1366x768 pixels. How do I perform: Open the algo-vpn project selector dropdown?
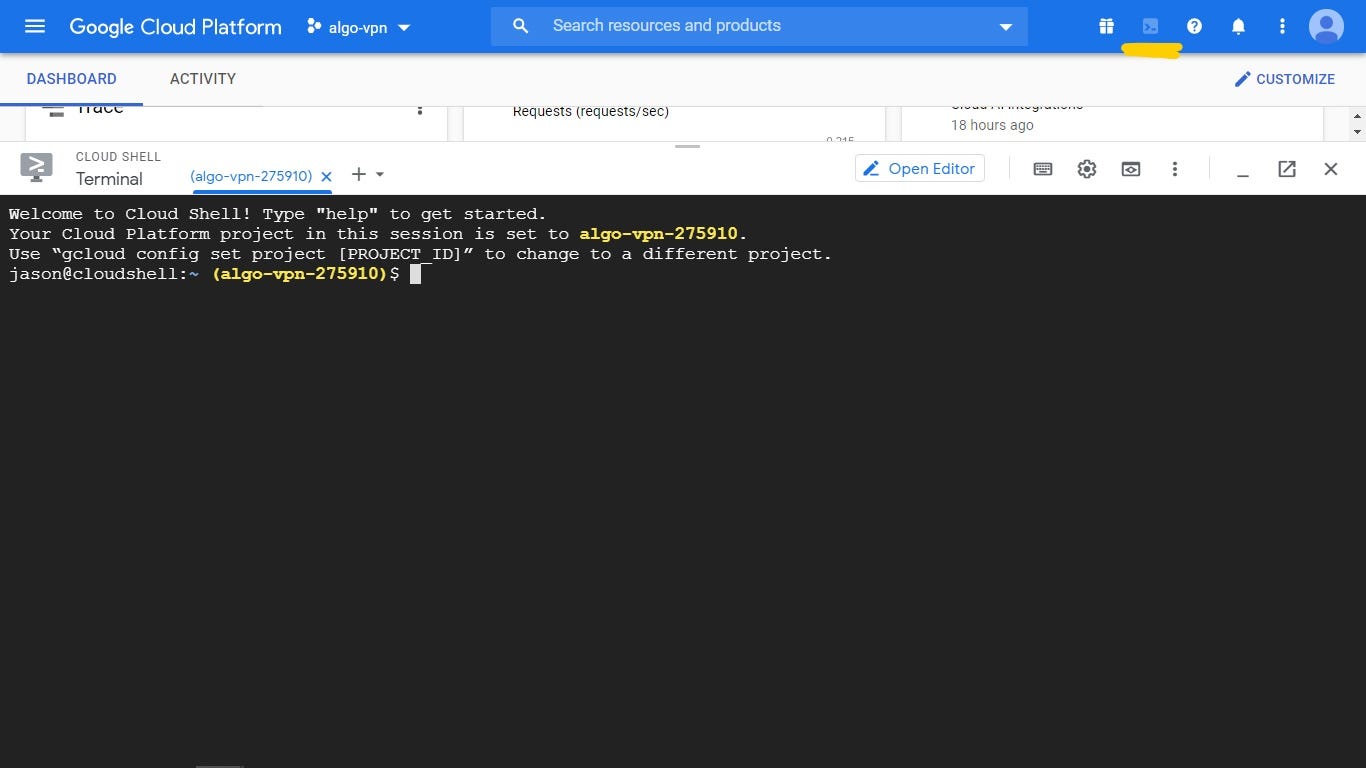(x=359, y=27)
